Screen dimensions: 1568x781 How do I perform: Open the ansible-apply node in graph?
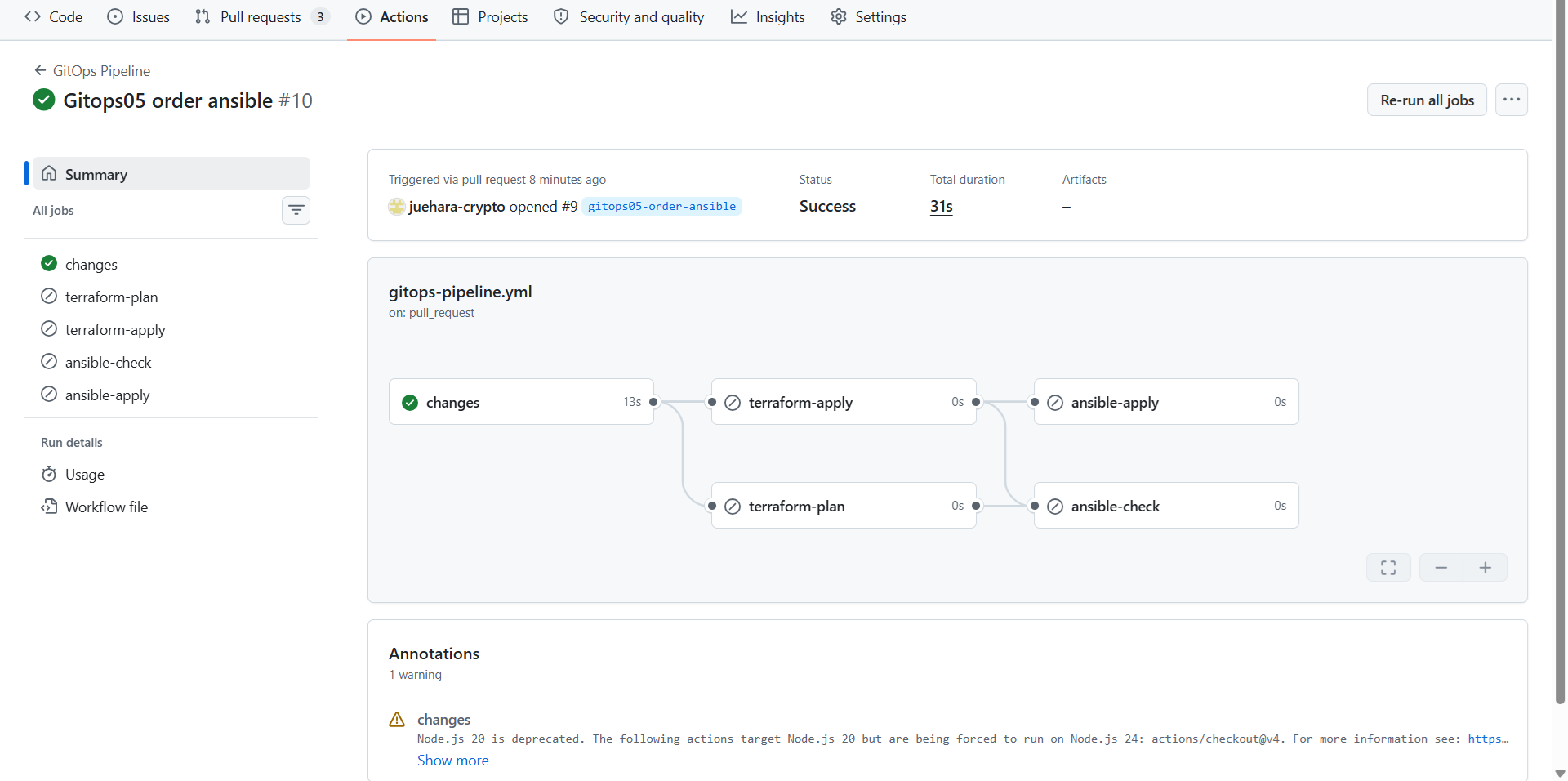[1166, 401]
